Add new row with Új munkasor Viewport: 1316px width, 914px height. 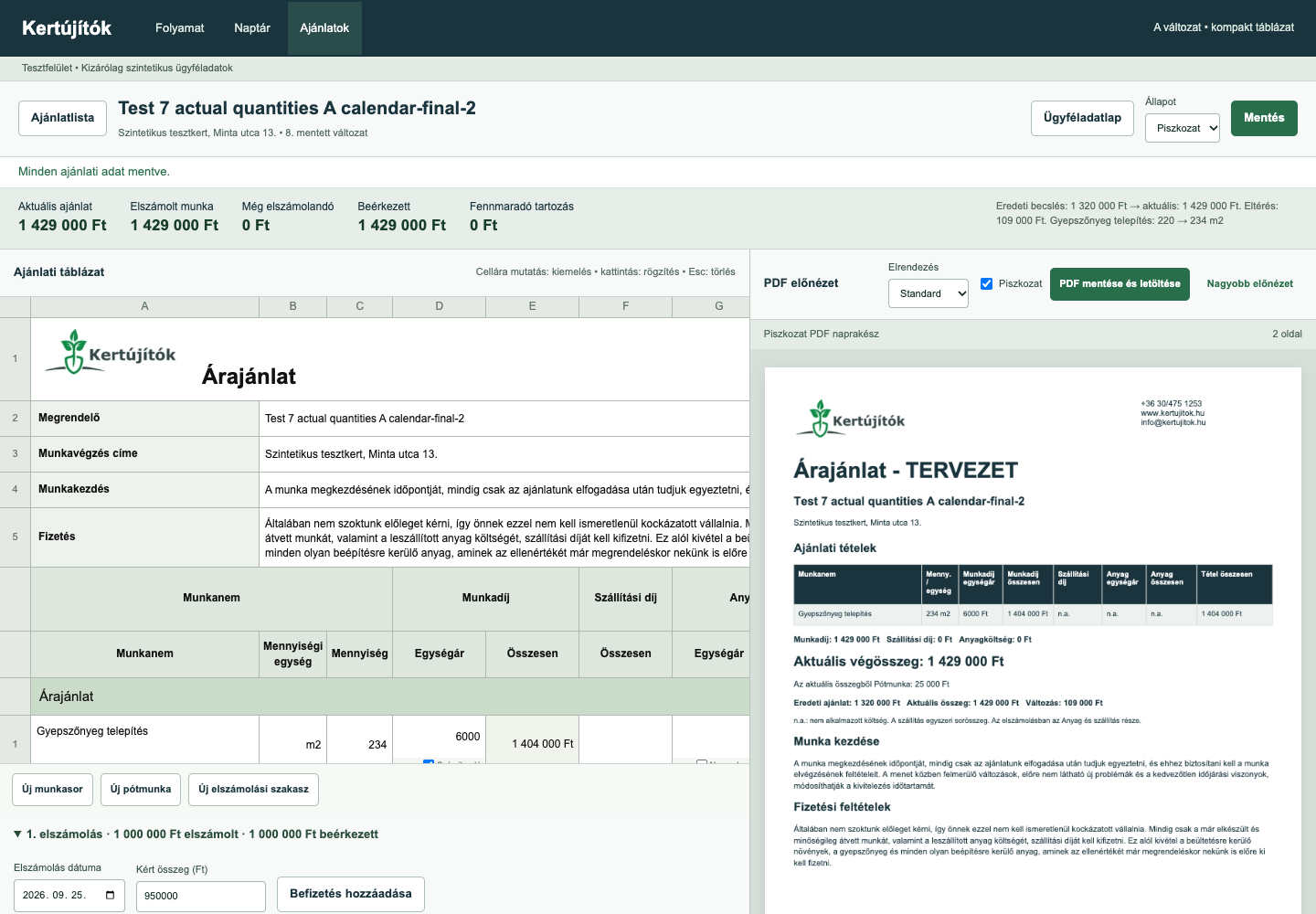click(x=52, y=789)
